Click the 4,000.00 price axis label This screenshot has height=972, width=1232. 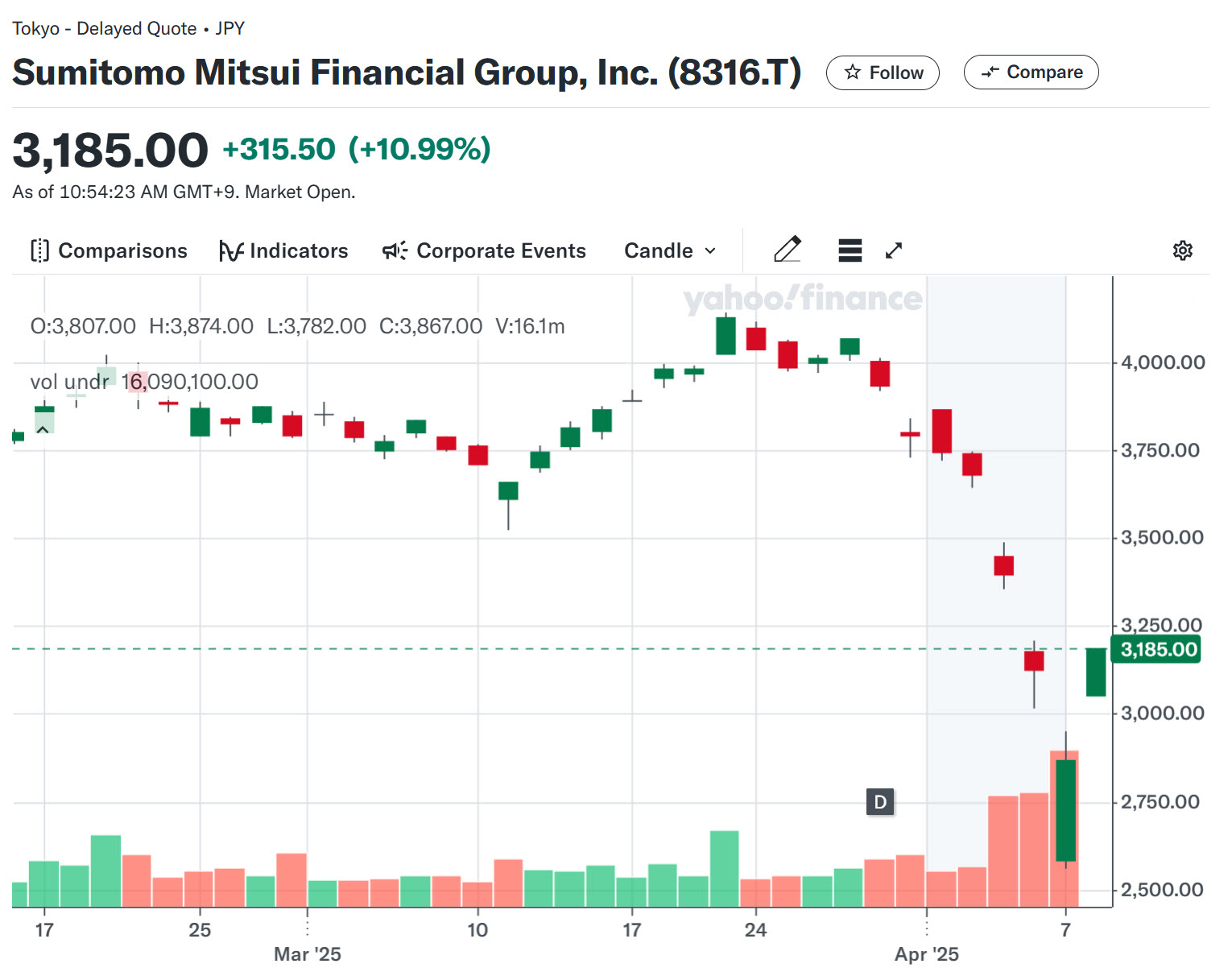[x=1163, y=362]
